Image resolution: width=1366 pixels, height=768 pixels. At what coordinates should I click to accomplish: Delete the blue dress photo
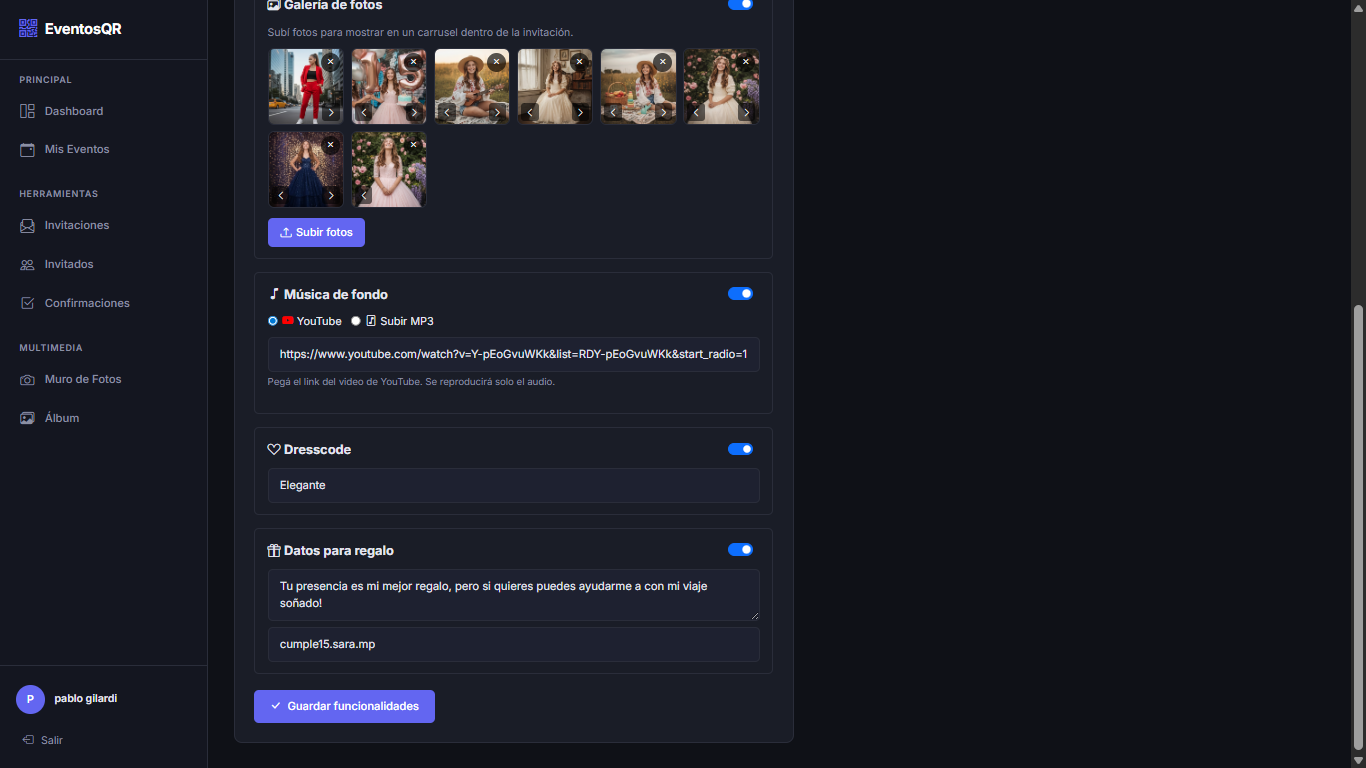point(331,145)
